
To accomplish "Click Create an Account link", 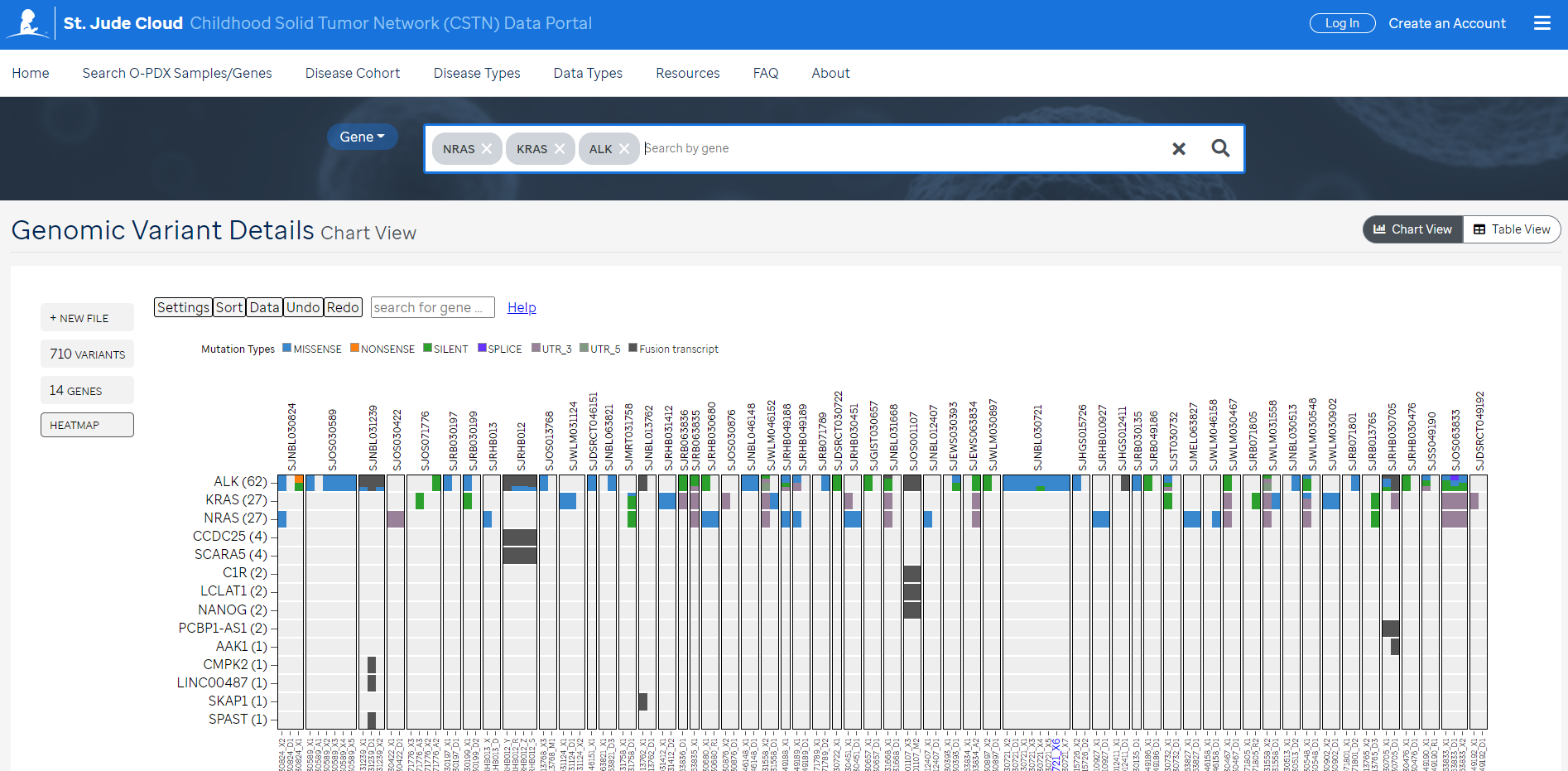I will (x=1447, y=23).
